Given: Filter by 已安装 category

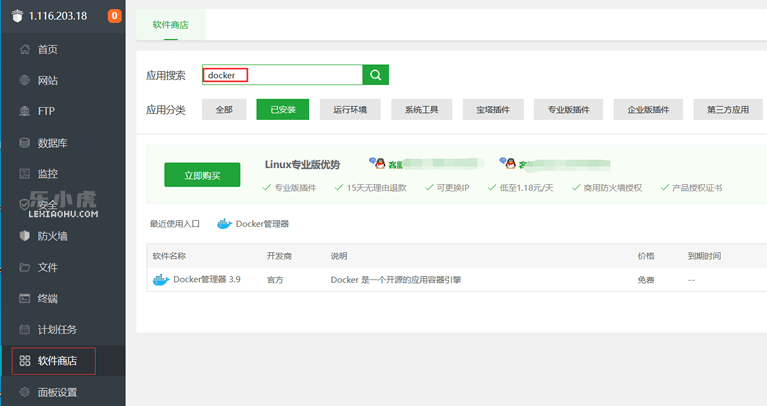Looking at the screenshot, I should (x=283, y=110).
